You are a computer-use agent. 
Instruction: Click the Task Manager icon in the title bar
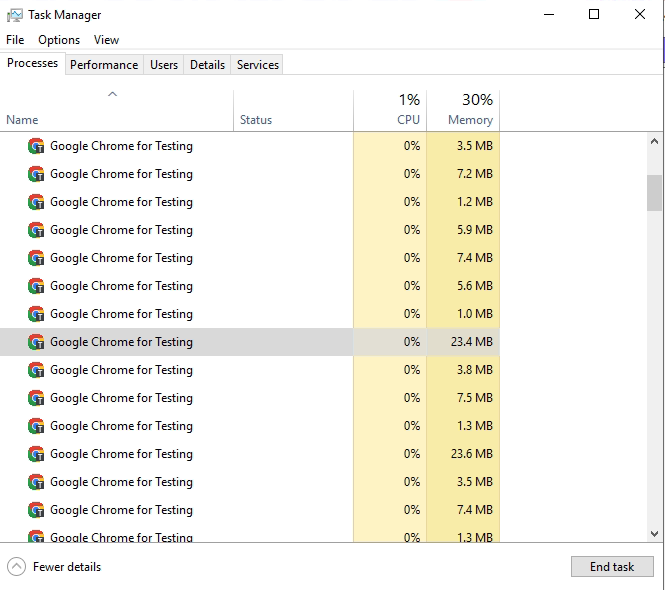coord(15,15)
